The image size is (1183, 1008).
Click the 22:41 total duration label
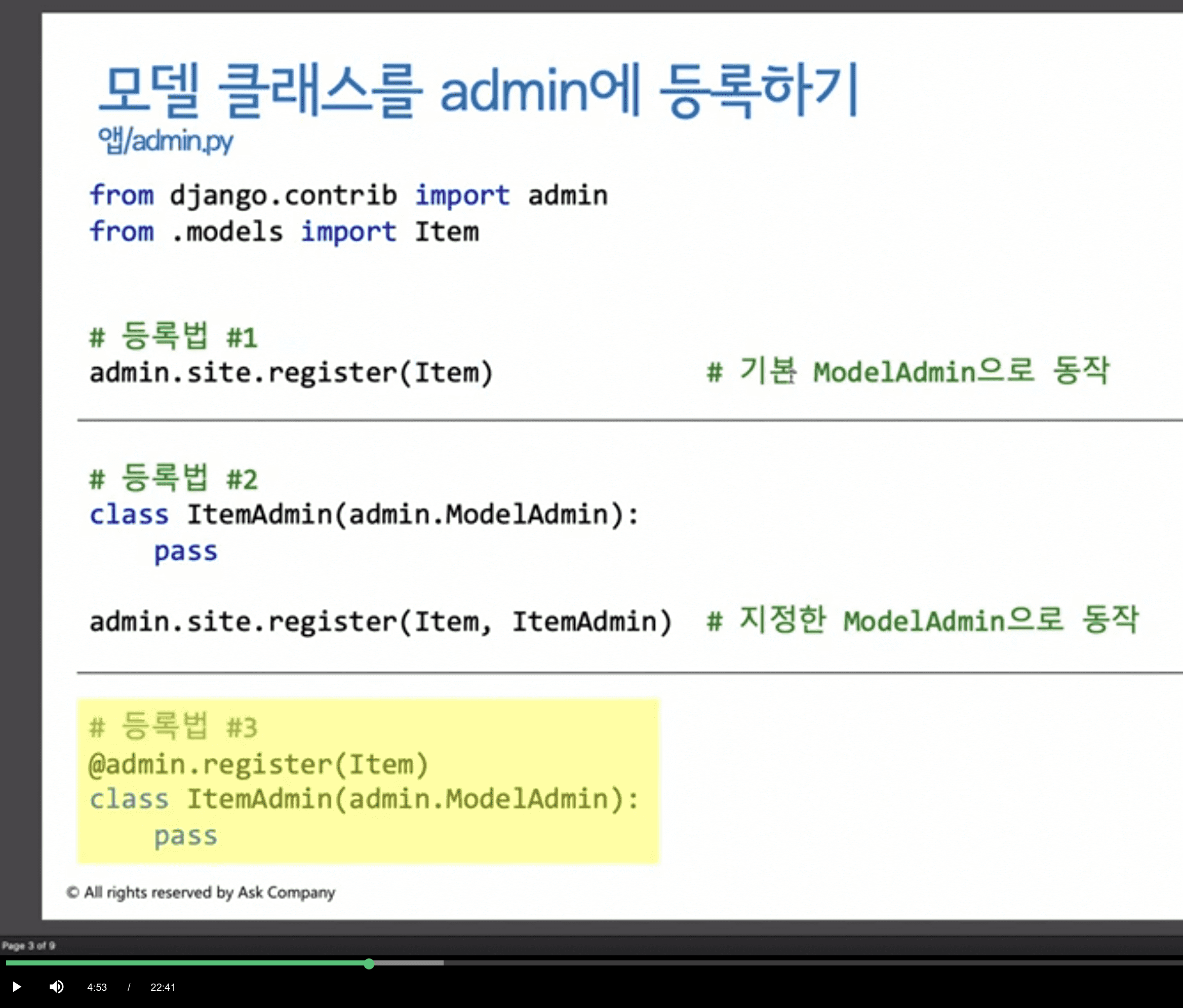(162, 987)
